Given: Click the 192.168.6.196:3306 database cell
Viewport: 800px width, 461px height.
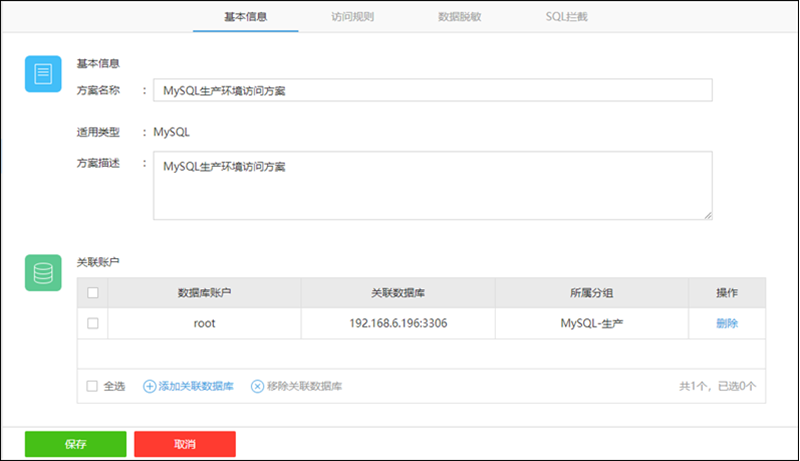Looking at the screenshot, I should [398, 323].
